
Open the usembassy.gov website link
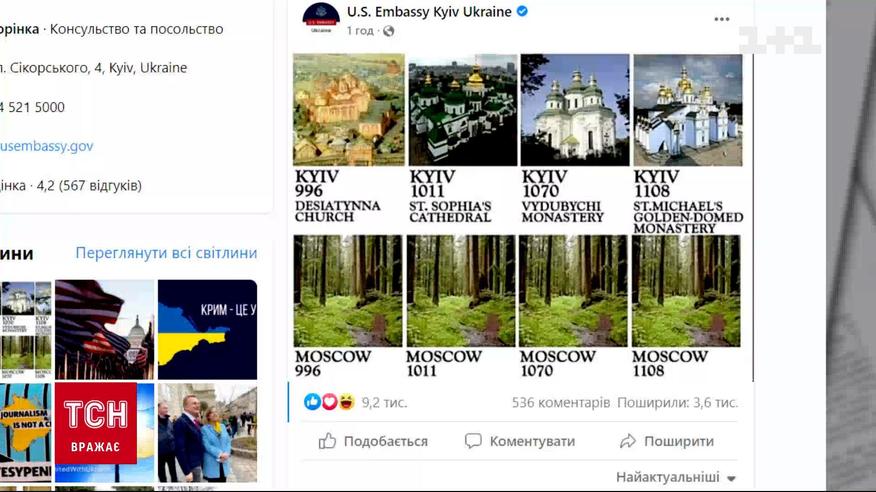(46, 146)
